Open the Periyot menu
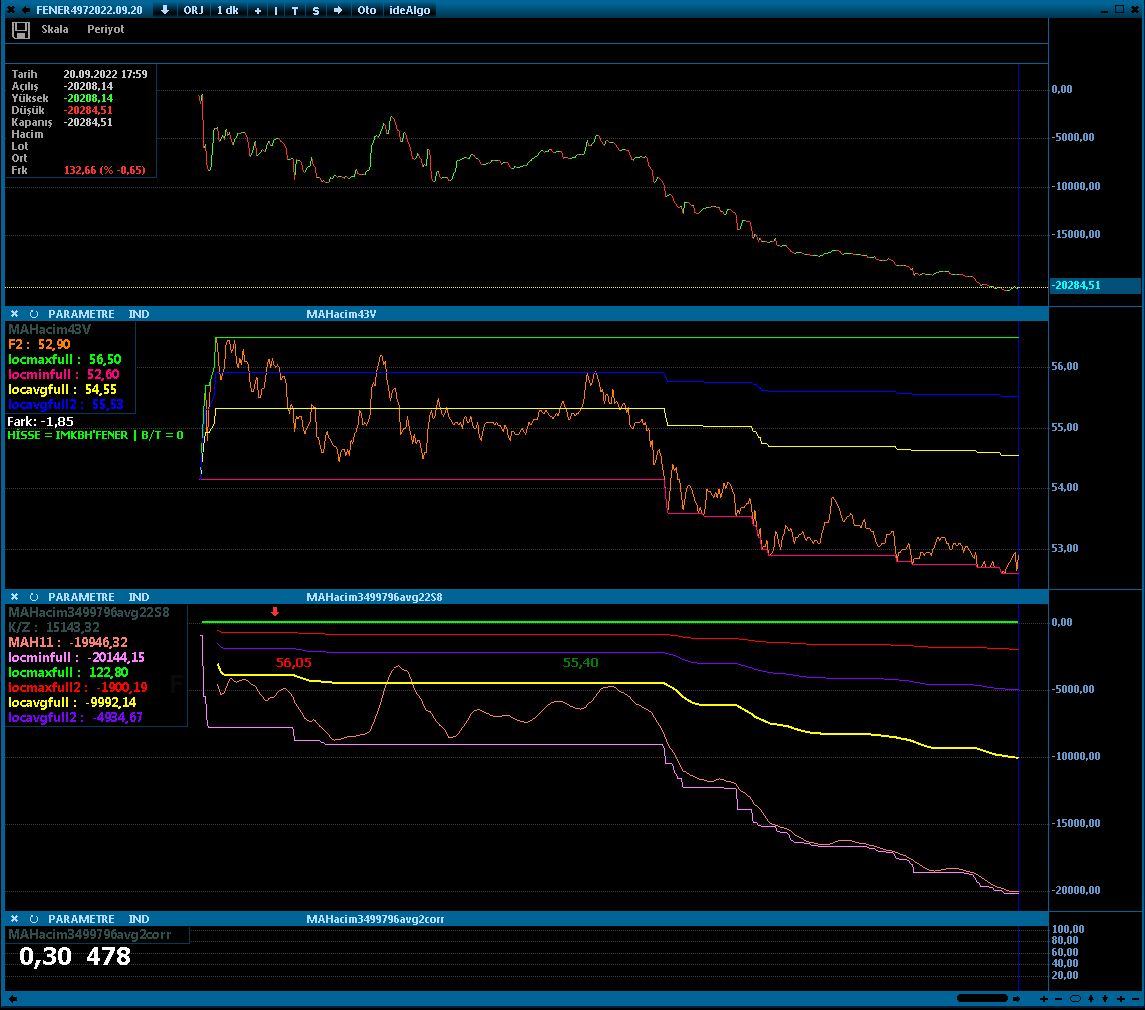This screenshot has width=1145, height=1010. tap(106, 29)
